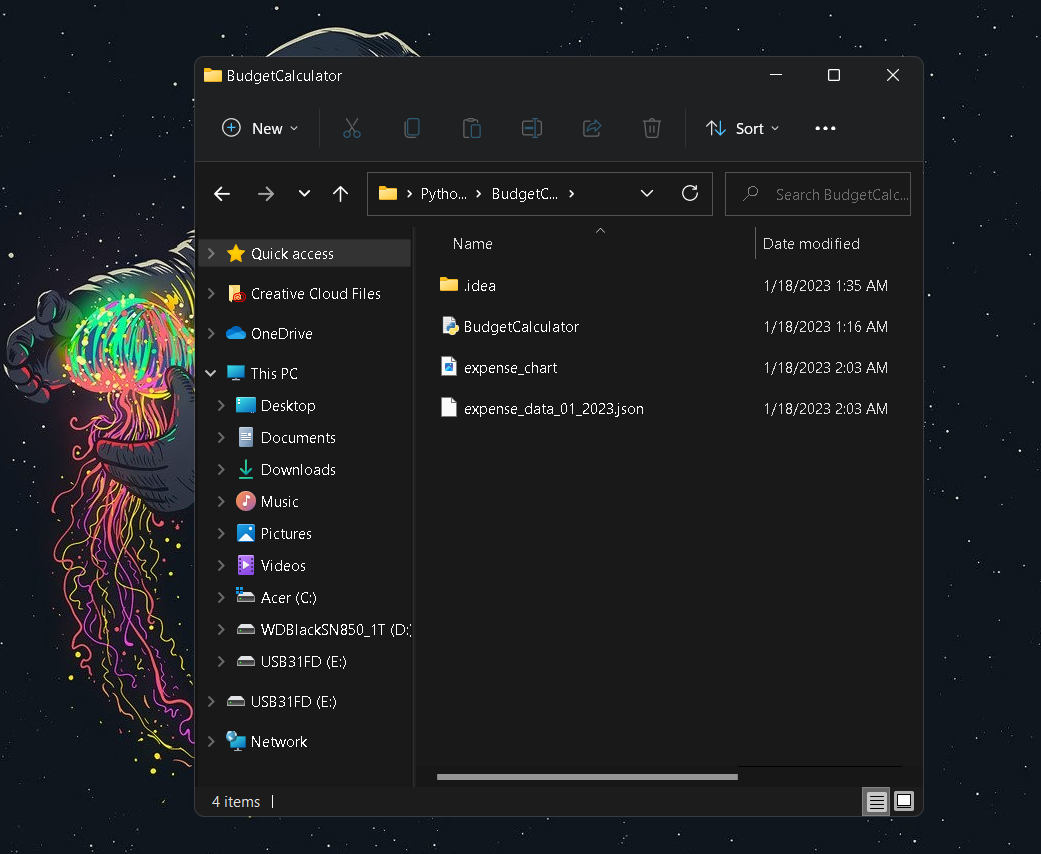Click the Copy icon in toolbar

(412, 128)
